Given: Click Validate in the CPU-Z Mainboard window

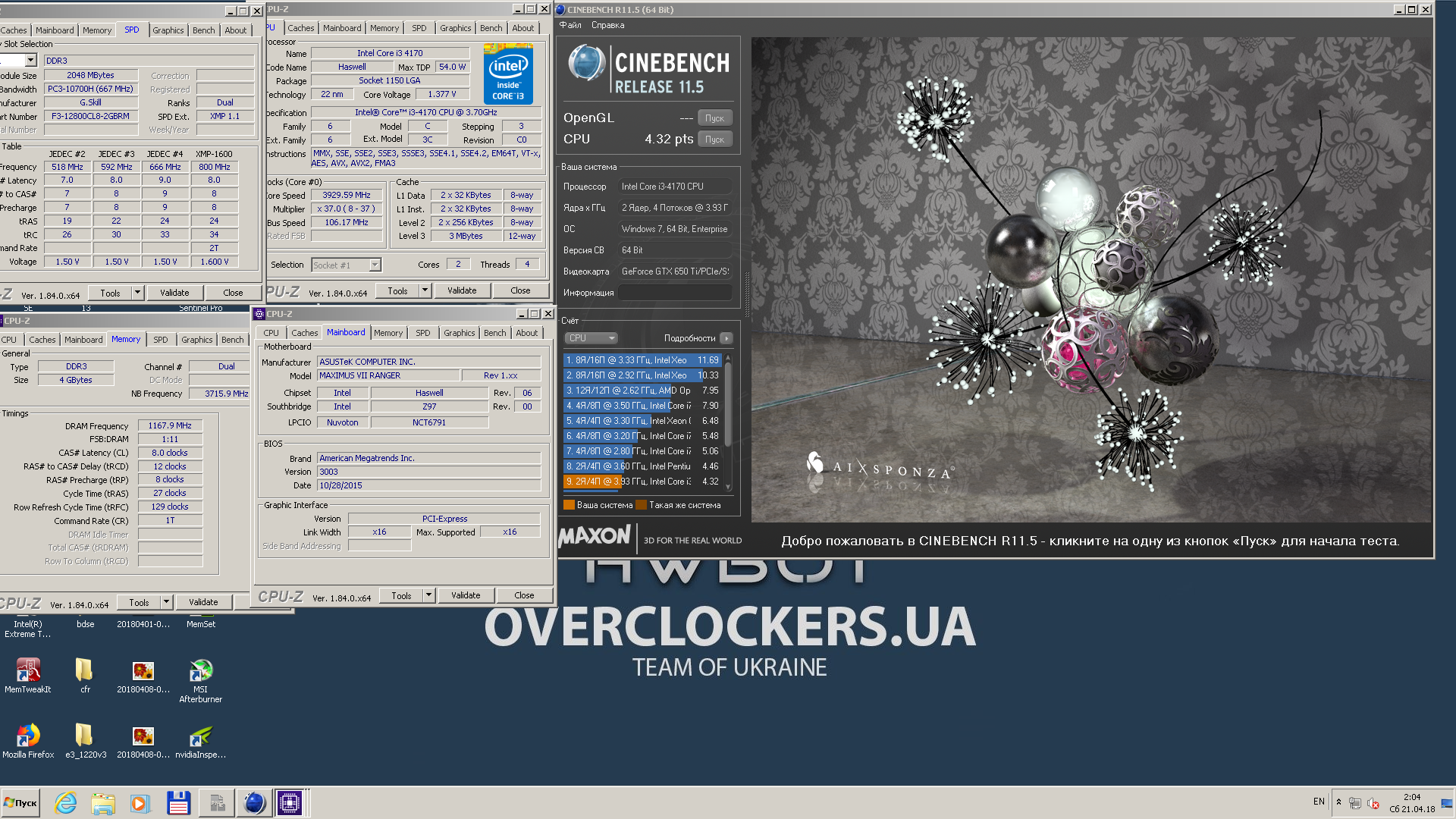Looking at the screenshot, I should click(x=466, y=595).
